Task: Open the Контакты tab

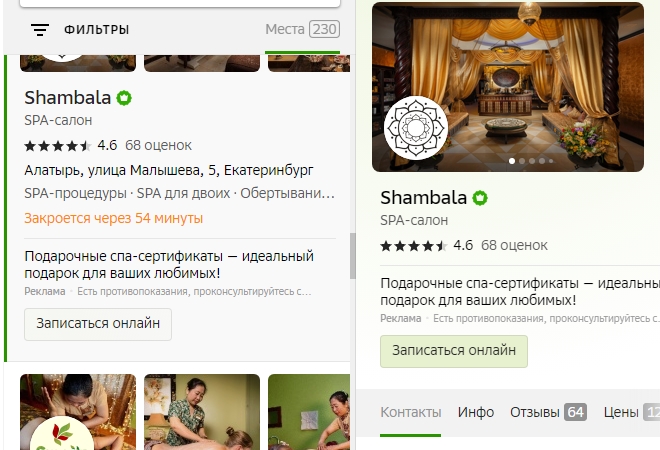Action: pyautogui.click(x=410, y=412)
